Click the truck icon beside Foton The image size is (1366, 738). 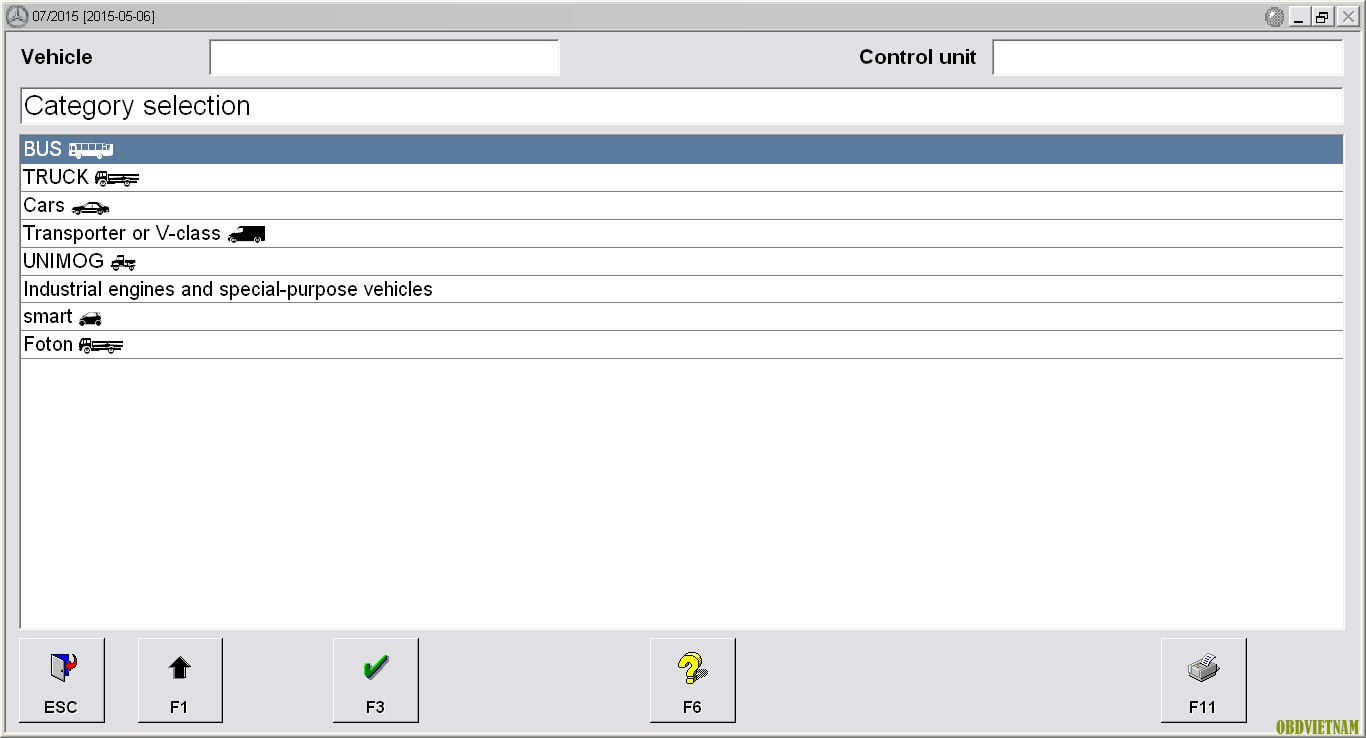100,347
